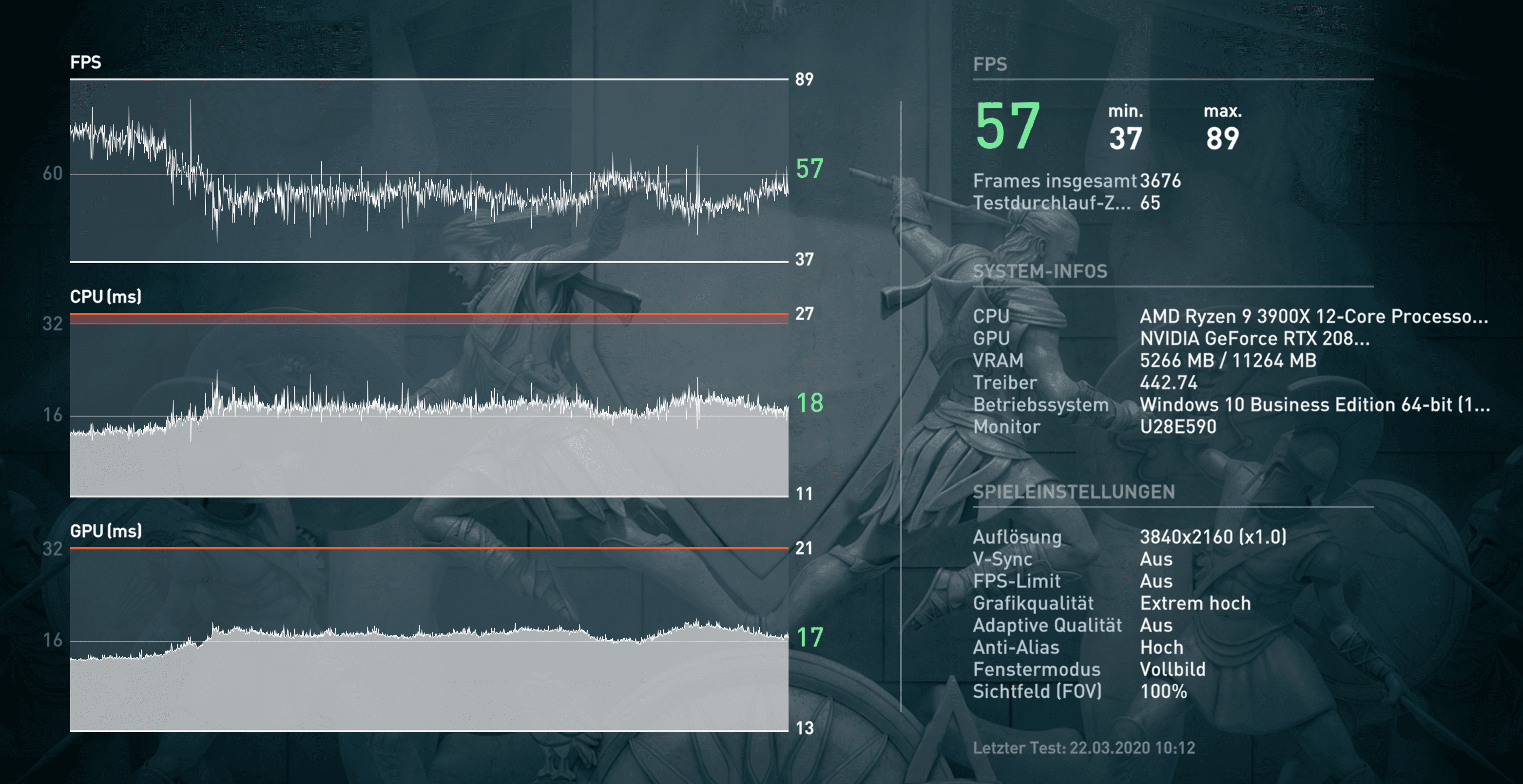Select VRAM value 5266 MB / 11264 MB
Image resolution: width=1523 pixels, height=784 pixels.
tap(1228, 360)
